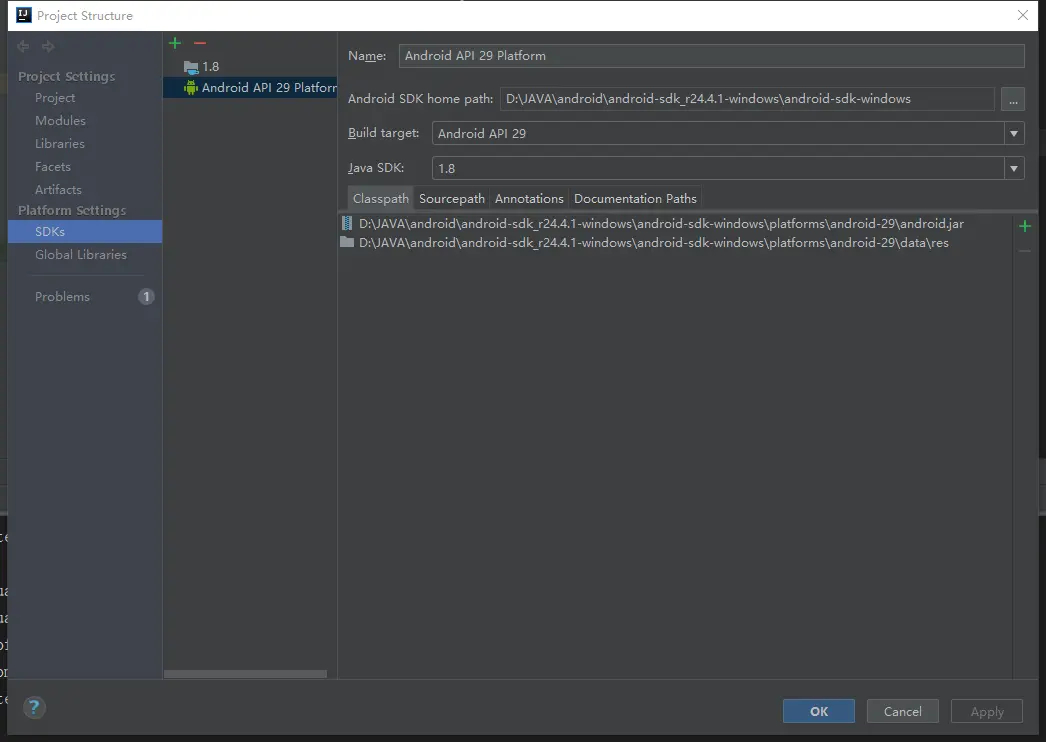Go forward with the right arrow icon
This screenshot has width=1046, height=742.
tap(48, 46)
